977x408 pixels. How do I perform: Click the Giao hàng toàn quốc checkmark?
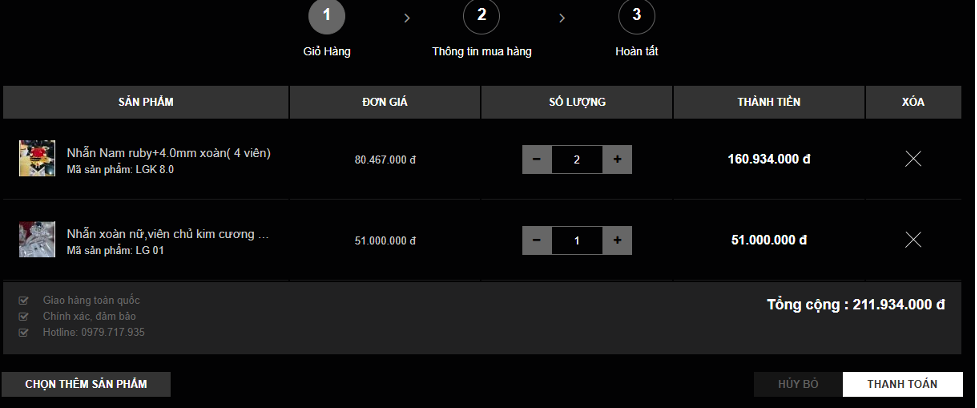23,300
